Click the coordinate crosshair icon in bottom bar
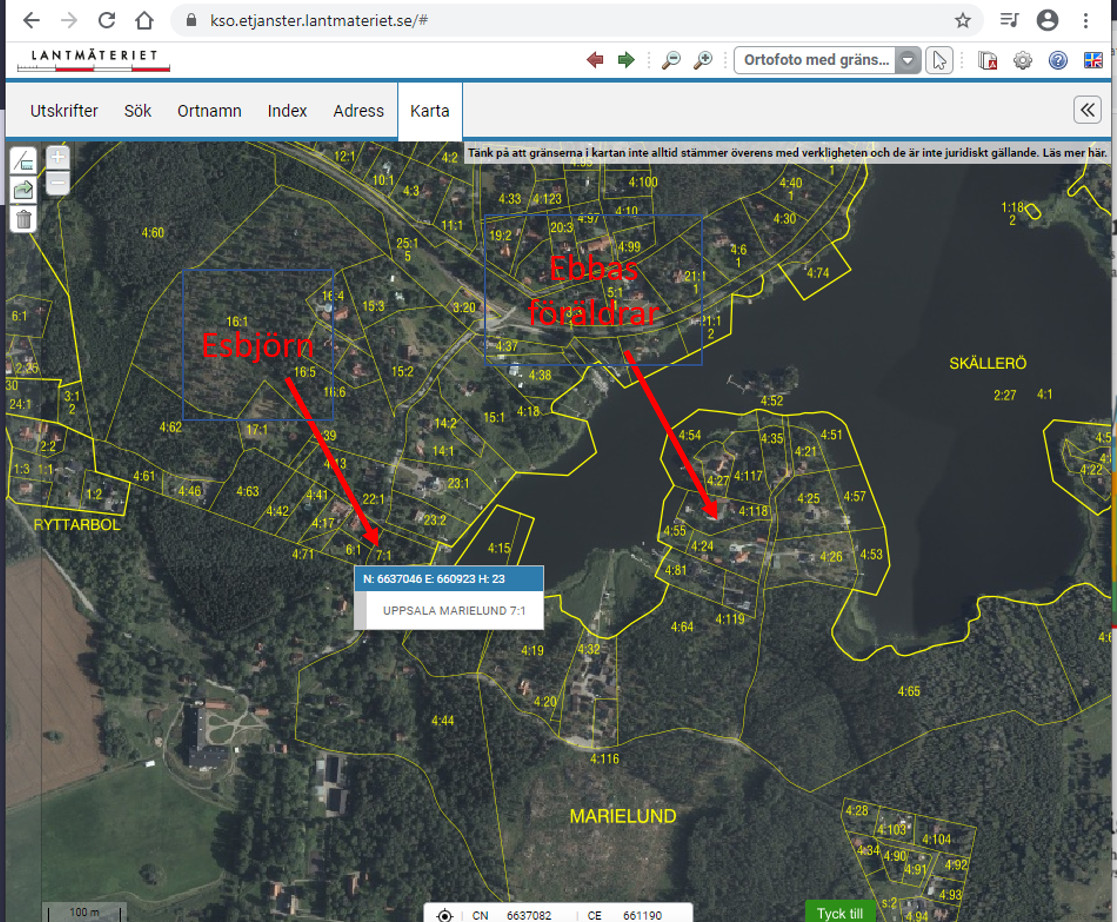1117x922 pixels. coord(445,914)
